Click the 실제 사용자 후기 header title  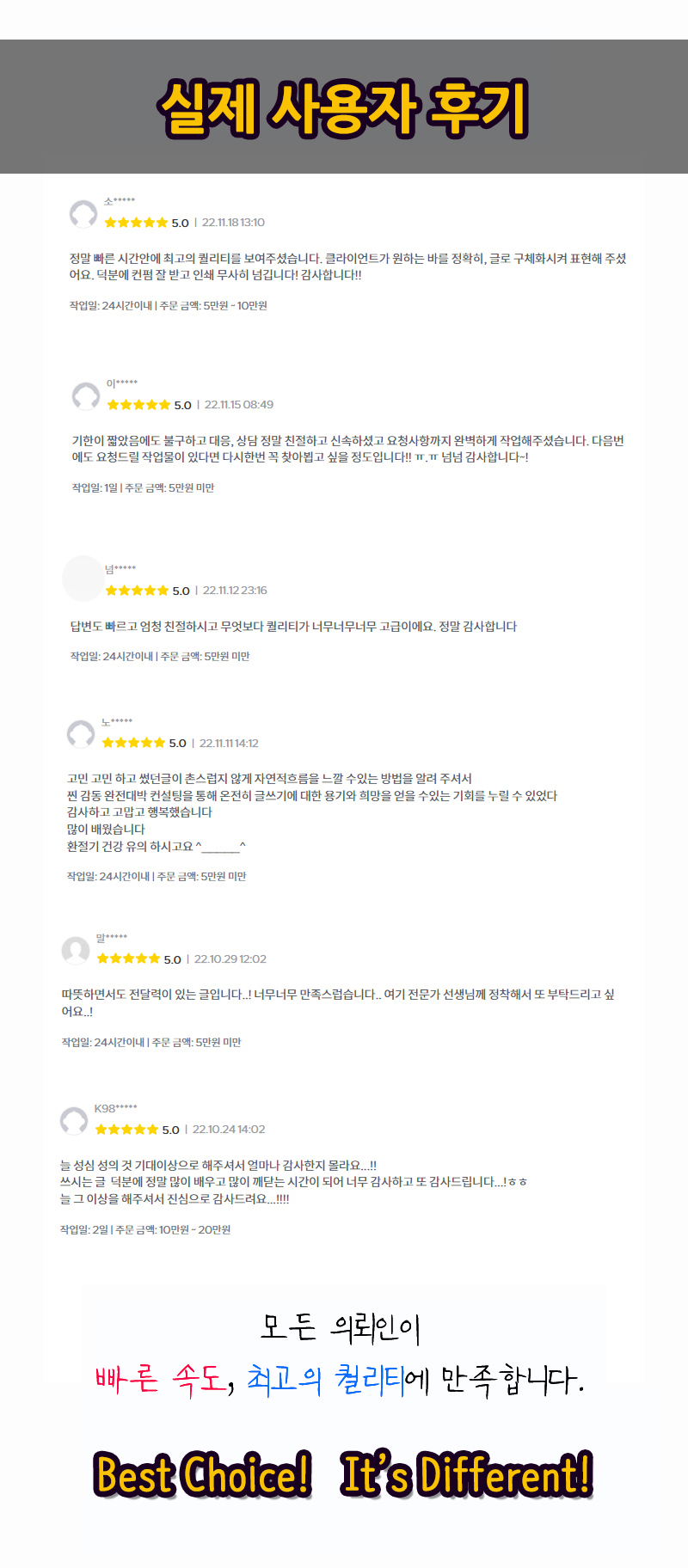[x=343, y=108]
